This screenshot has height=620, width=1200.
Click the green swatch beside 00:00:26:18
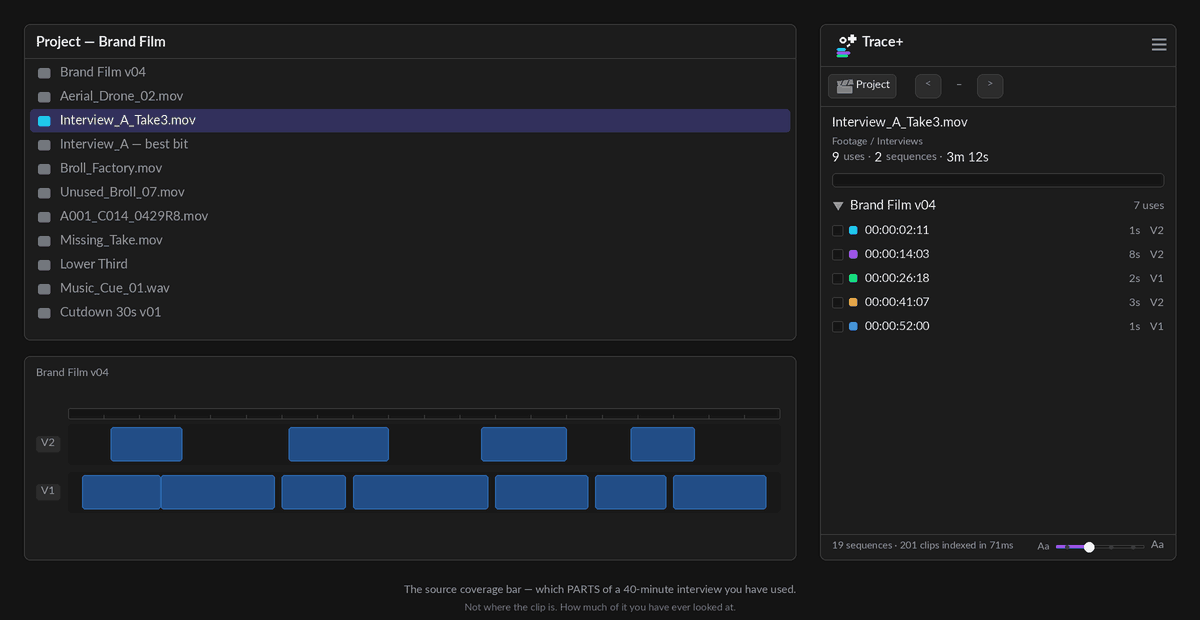pyautogui.click(x=853, y=279)
